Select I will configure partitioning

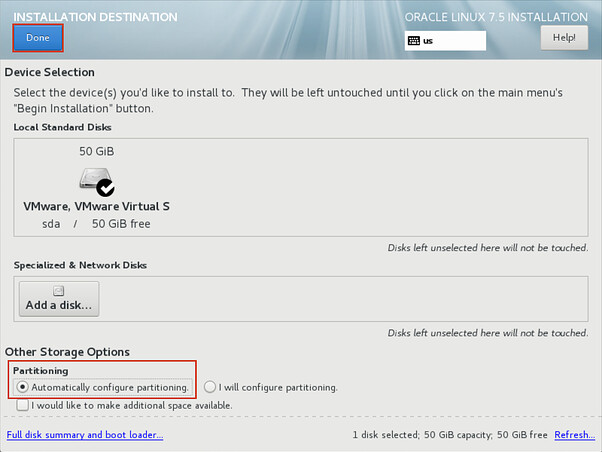271,387
